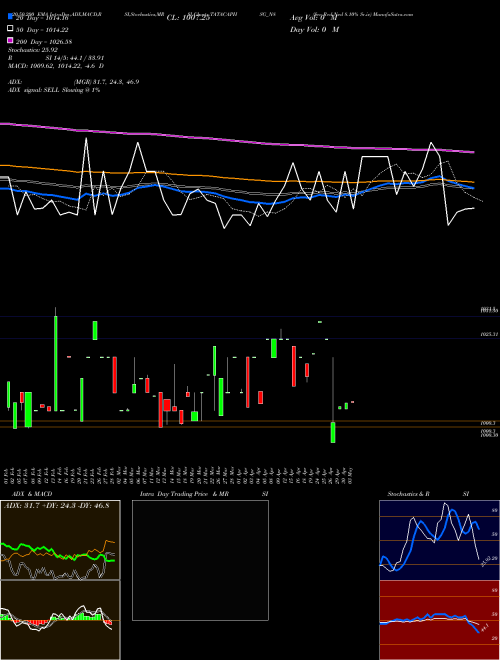Open the ADX indicator chart thumbnail
The height and width of the screenshot is (660, 500).
pyautogui.click(x=60, y=540)
